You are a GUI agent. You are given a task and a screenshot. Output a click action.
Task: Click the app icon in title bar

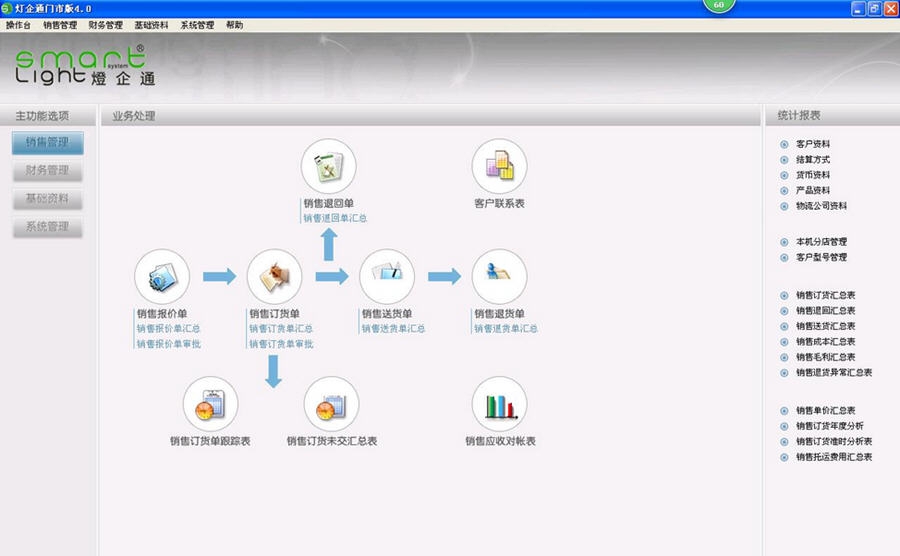[7, 9]
